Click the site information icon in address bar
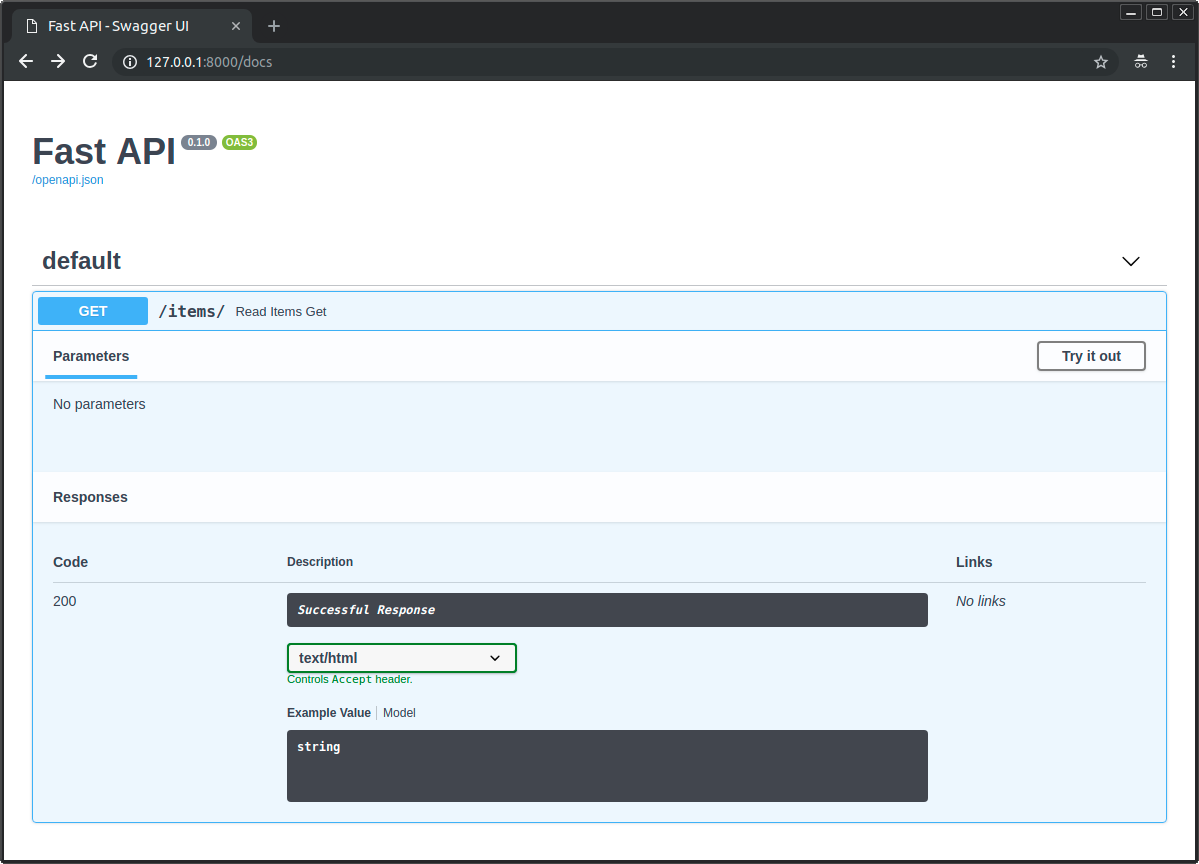The image size is (1199, 864). pyautogui.click(x=129, y=62)
